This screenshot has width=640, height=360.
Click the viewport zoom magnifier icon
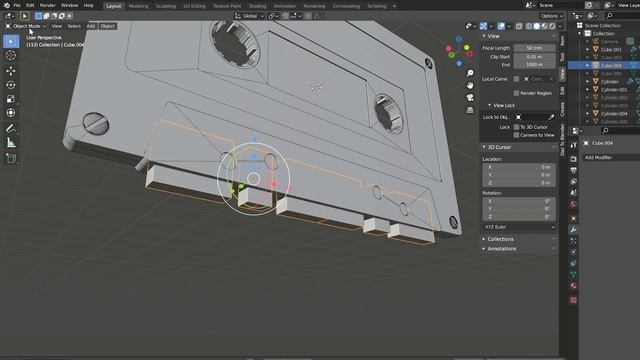coord(470,73)
